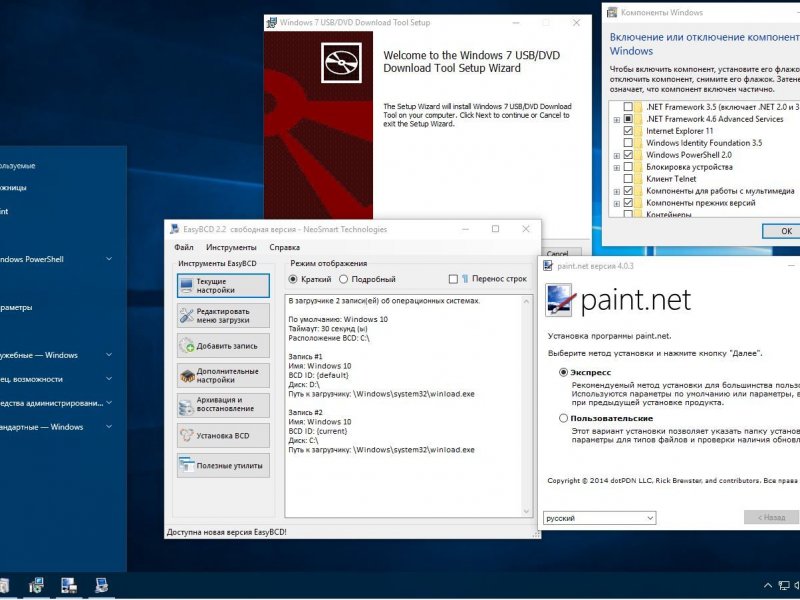800x600 pixels.
Task: Enable the Клиент Telnet checkbox
Action: [x=628, y=179]
